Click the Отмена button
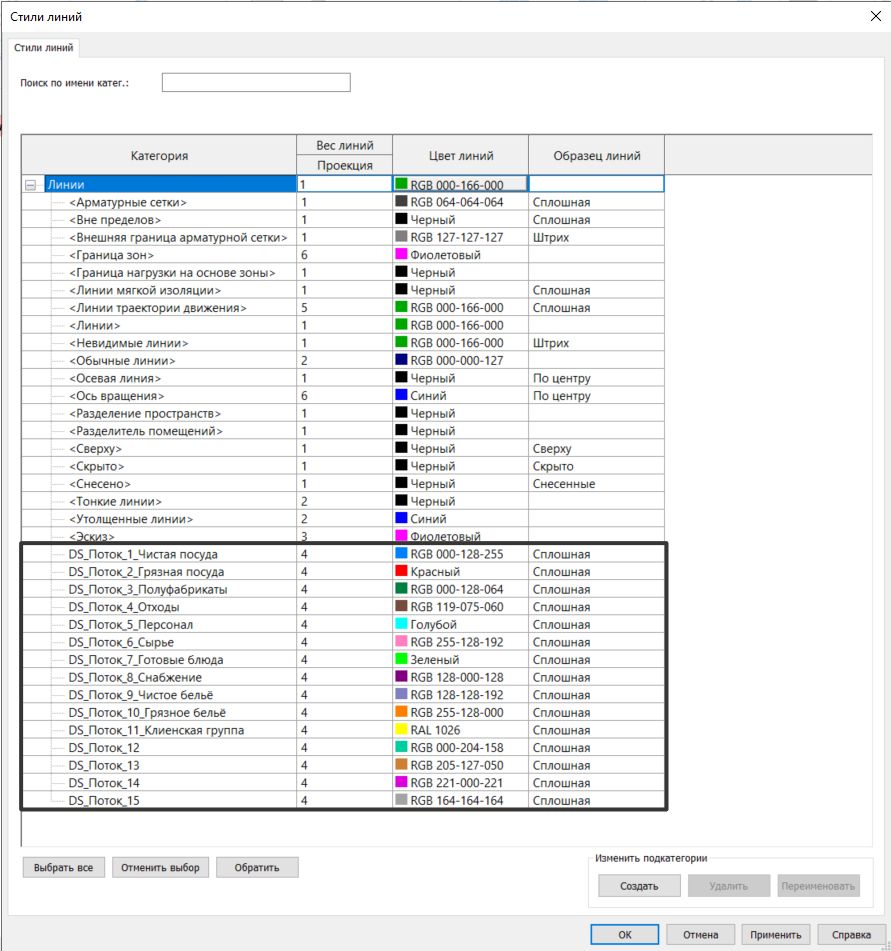Viewport: 891px width, 951px height. tap(701, 934)
